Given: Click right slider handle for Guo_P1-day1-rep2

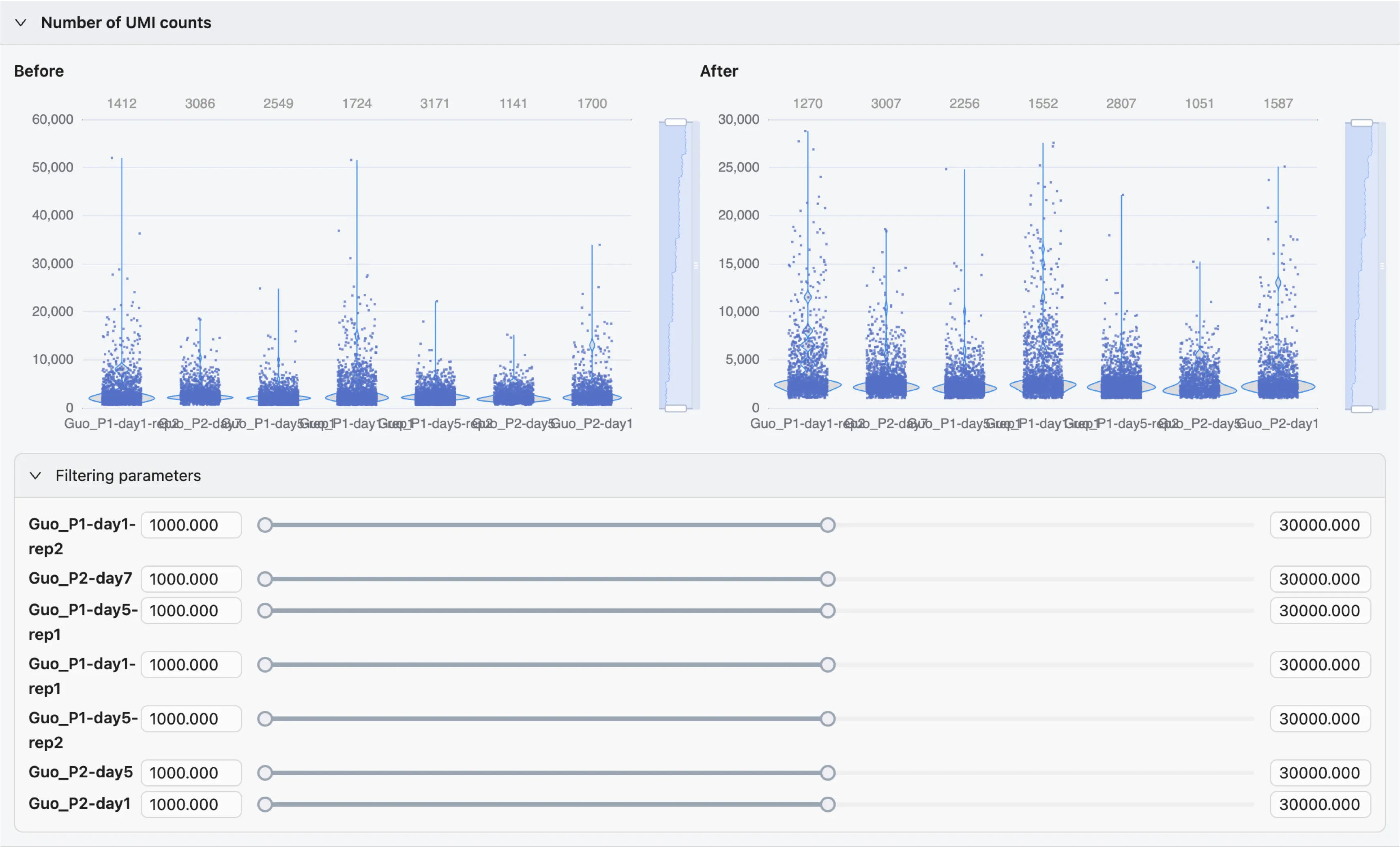Looking at the screenshot, I should pos(828,525).
